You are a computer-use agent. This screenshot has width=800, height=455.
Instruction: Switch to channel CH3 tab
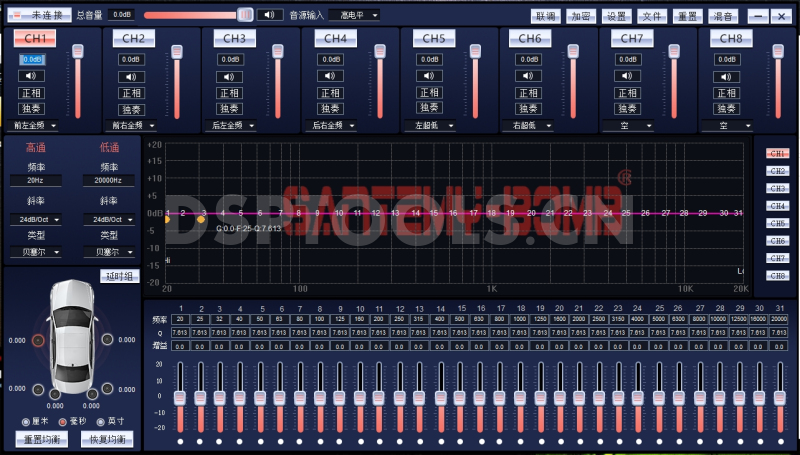tap(235, 38)
